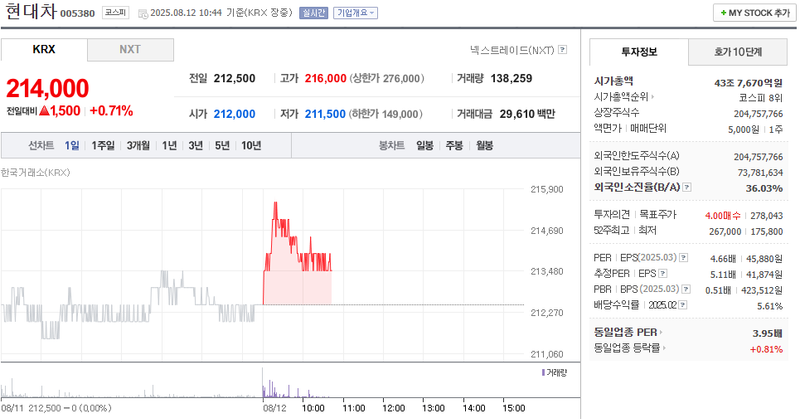Image resolution: width=800 pixels, height=419 pixels.
Task: Show the 1년 line chart
Action: click(x=169, y=145)
